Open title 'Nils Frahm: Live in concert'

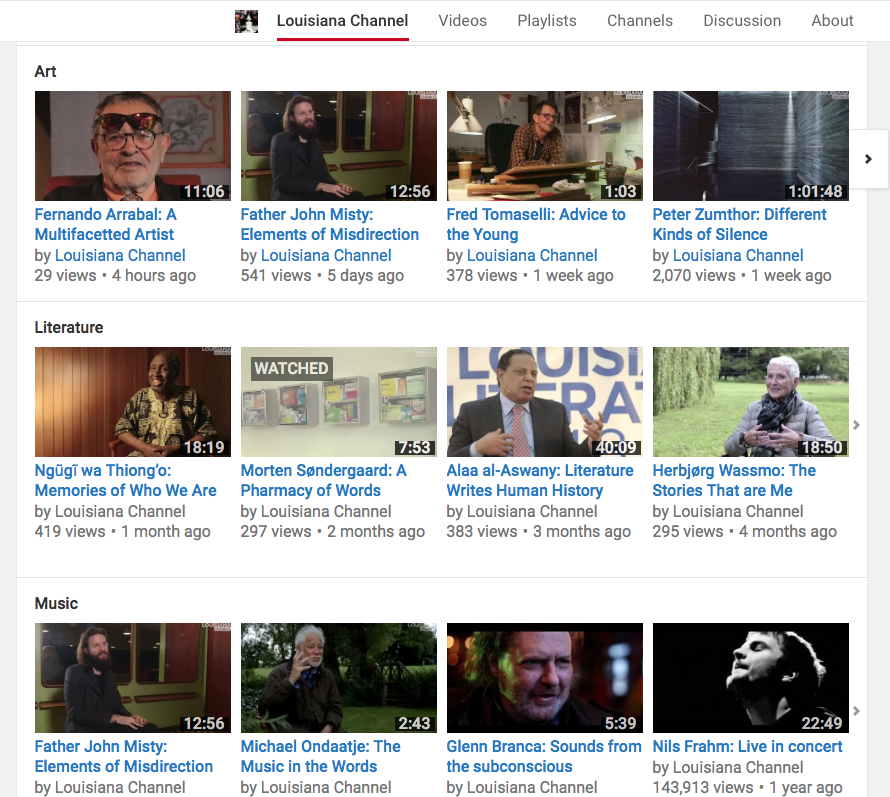pos(748,746)
